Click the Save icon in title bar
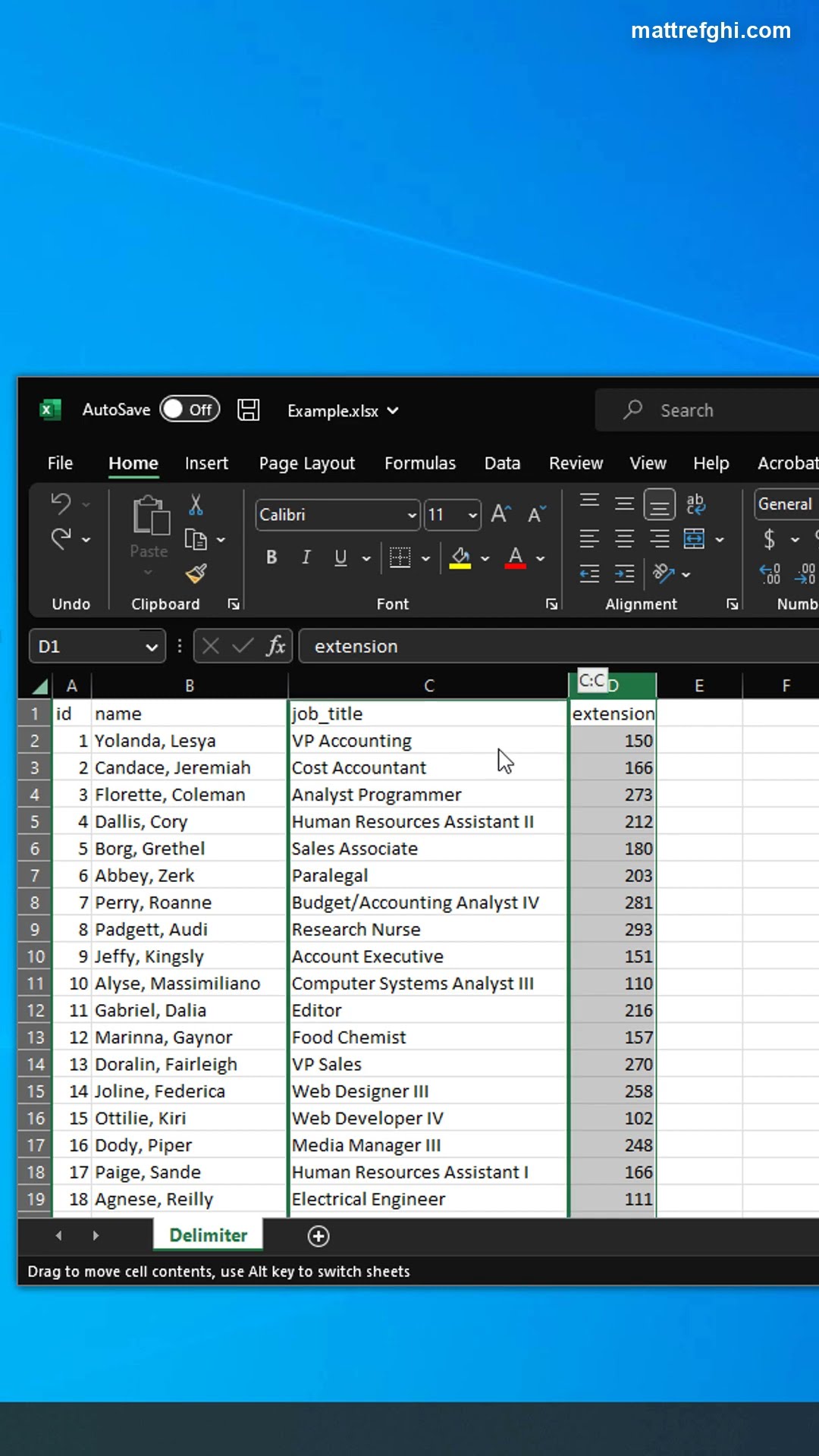The image size is (819, 1456). (x=248, y=410)
